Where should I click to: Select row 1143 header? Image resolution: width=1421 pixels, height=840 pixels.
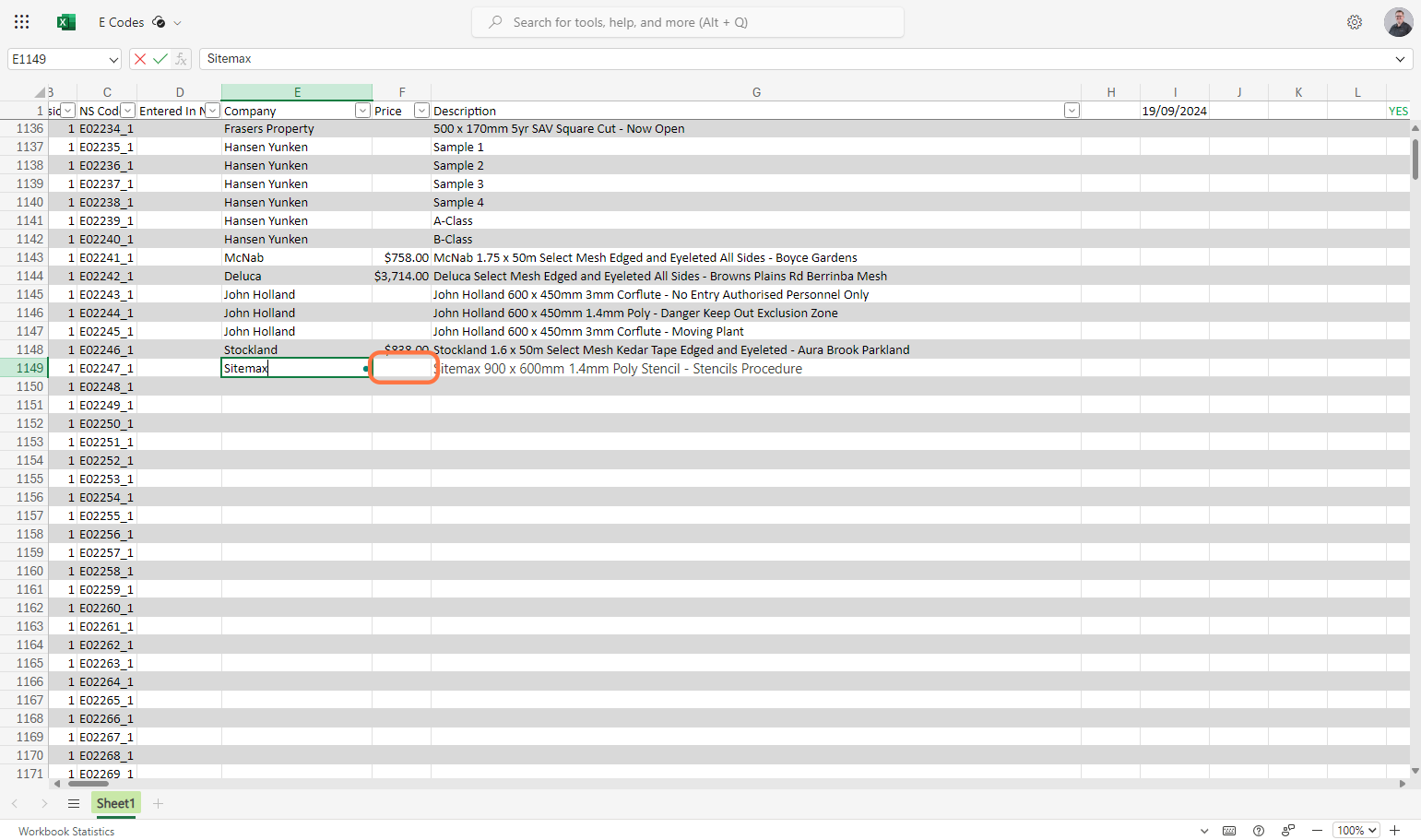[x=24, y=258]
